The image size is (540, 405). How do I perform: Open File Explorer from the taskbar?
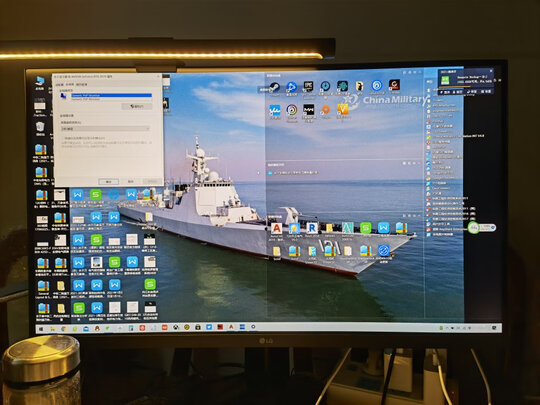(x=52, y=329)
